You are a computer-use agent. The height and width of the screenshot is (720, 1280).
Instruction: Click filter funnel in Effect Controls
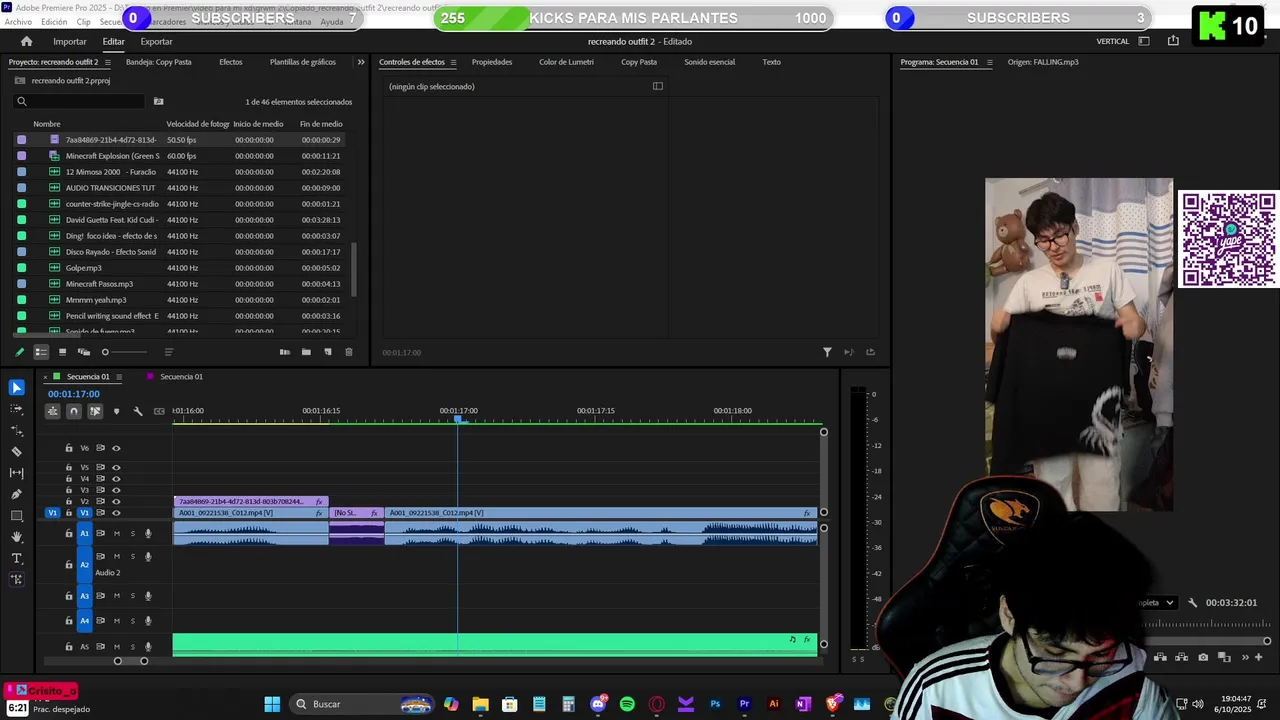click(x=827, y=352)
